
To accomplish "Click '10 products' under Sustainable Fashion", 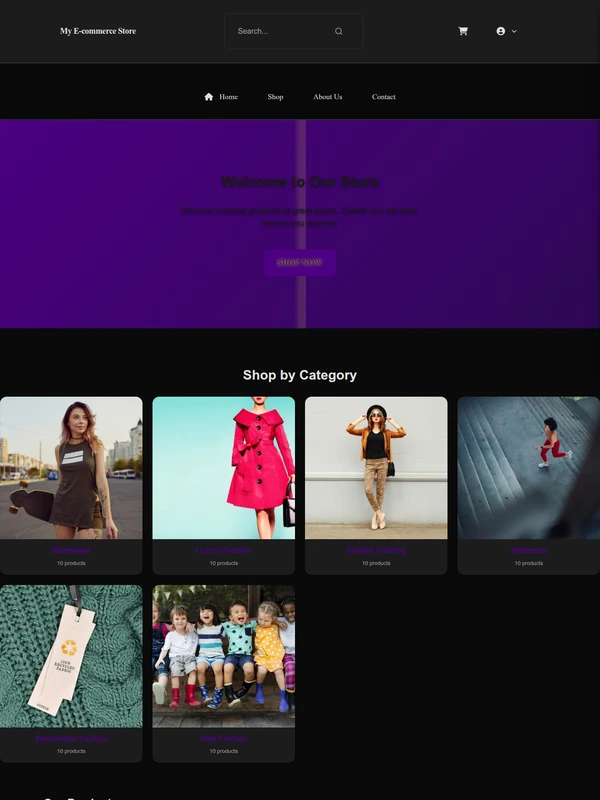I will [71, 751].
